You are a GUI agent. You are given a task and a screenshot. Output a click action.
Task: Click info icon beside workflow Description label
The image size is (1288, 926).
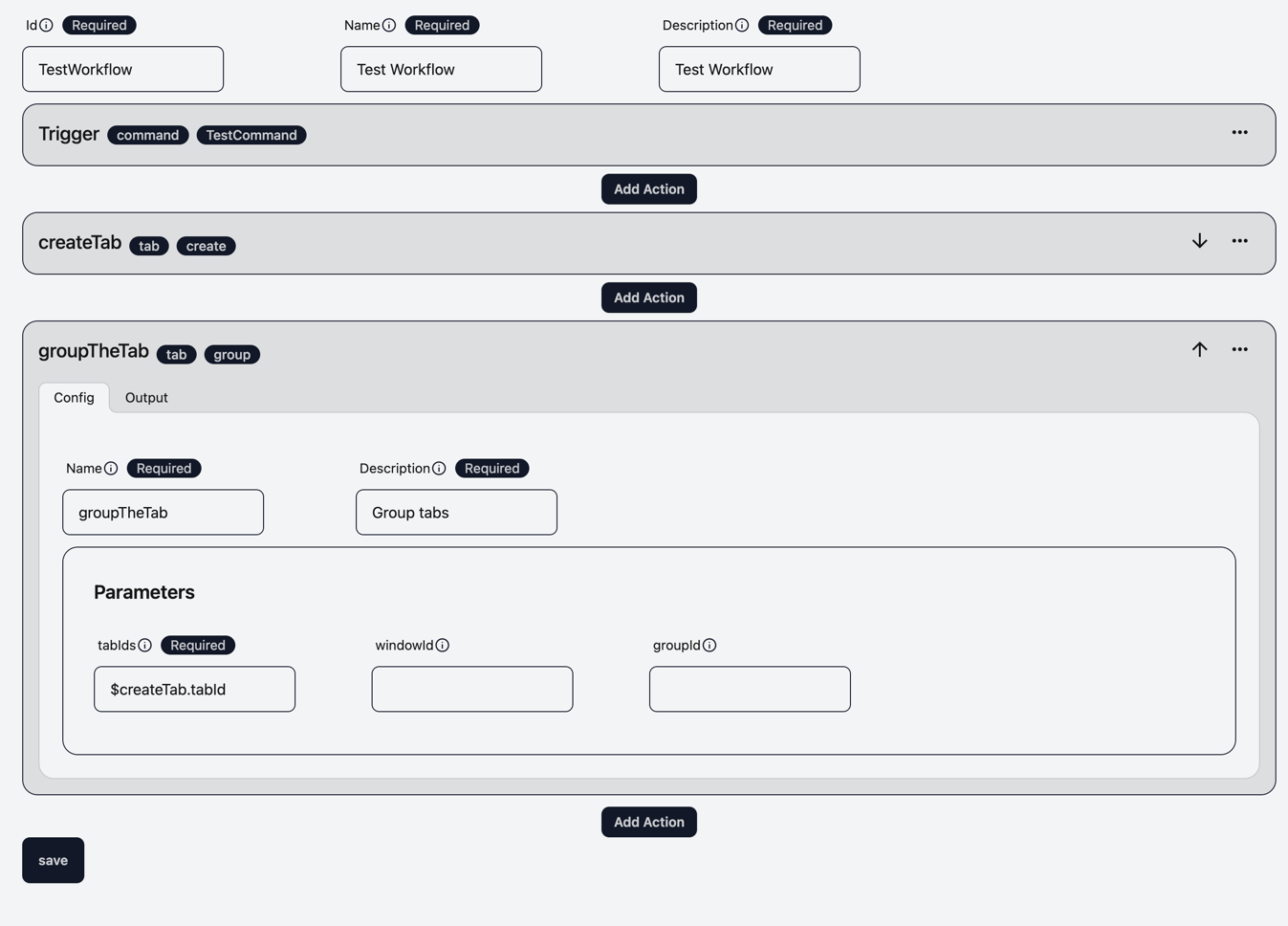(742, 25)
